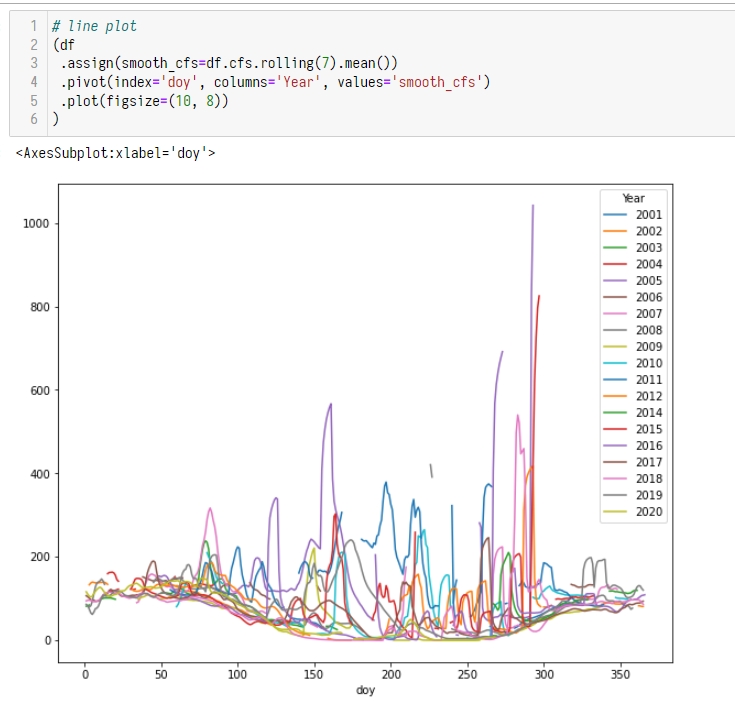The image size is (735, 702).
Task: Click the orange 2012 legend line swatch
Action: pos(615,396)
